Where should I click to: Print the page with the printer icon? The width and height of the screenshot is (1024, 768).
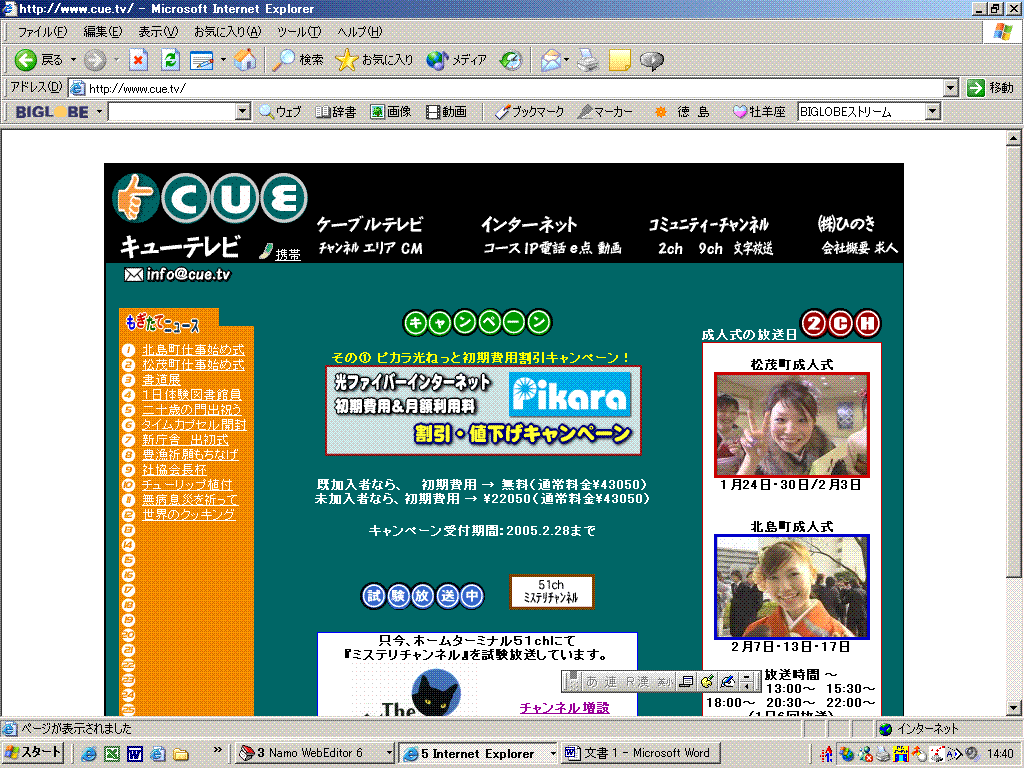coord(588,60)
